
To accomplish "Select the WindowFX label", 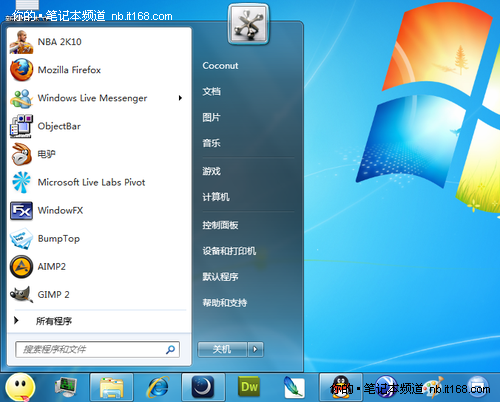I will 60,211.
